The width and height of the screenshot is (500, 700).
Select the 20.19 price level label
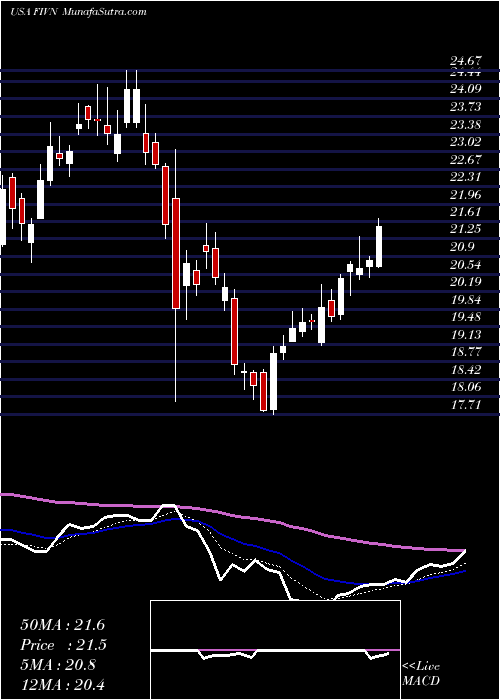[x=466, y=282]
